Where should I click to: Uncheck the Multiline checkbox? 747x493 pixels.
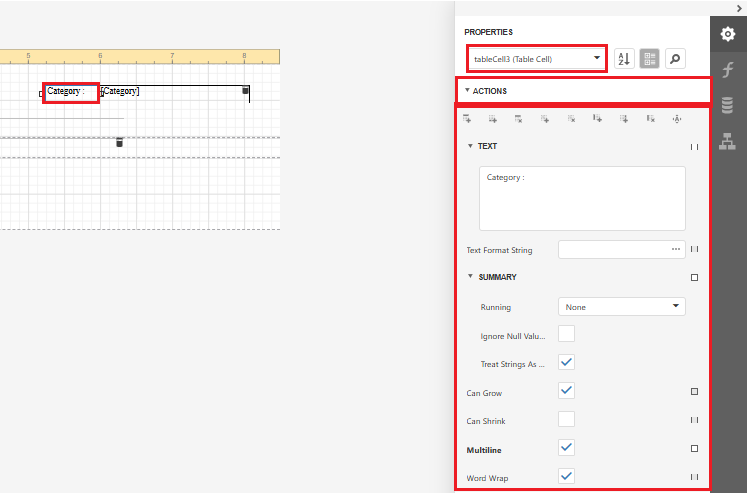[x=566, y=447]
